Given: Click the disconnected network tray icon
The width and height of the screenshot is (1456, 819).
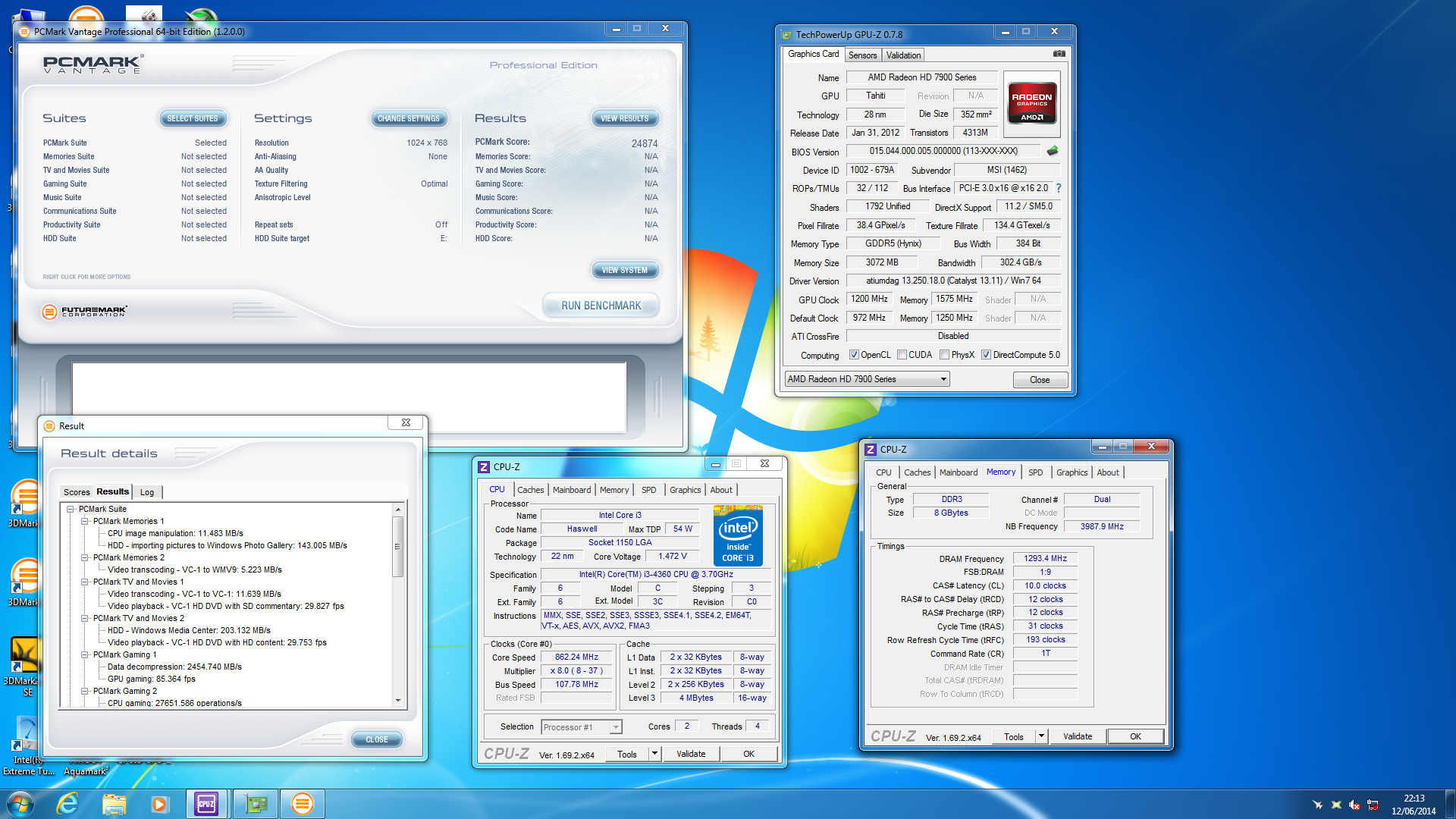Looking at the screenshot, I should click(x=1373, y=805).
